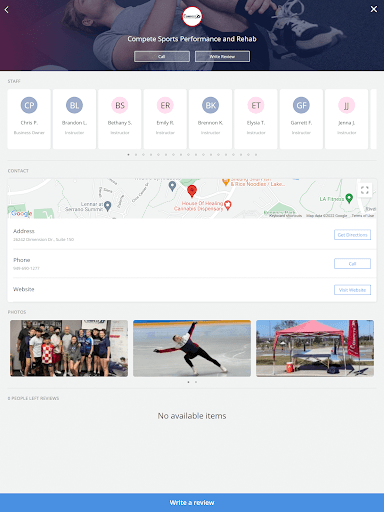Click Call button in header banner
This screenshot has width=384, height=512.
pyautogui.click(x=162, y=56)
